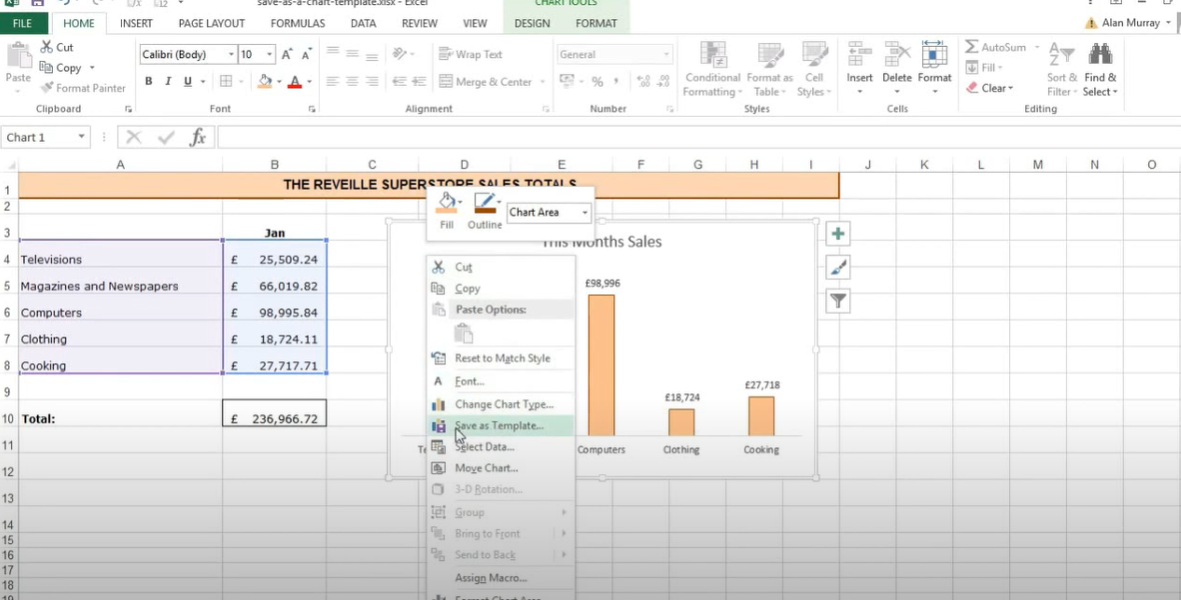Open the Fill dropdown in Editing group
The width and height of the screenshot is (1181, 600).
[x=985, y=68]
